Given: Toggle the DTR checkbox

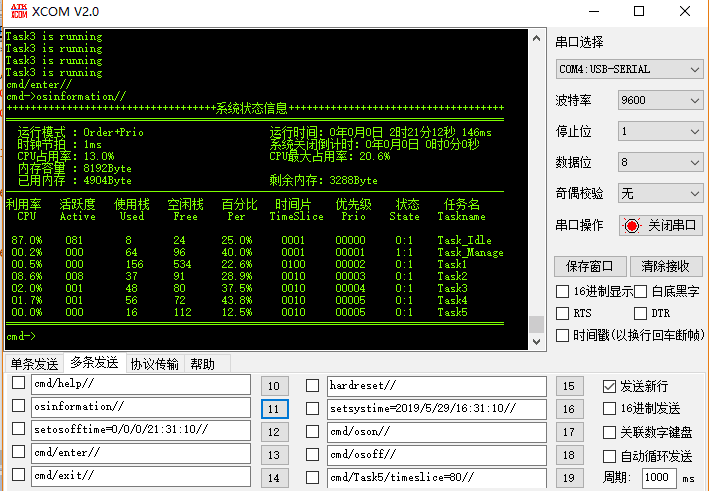Looking at the screenshot, I should coord(640,313).
